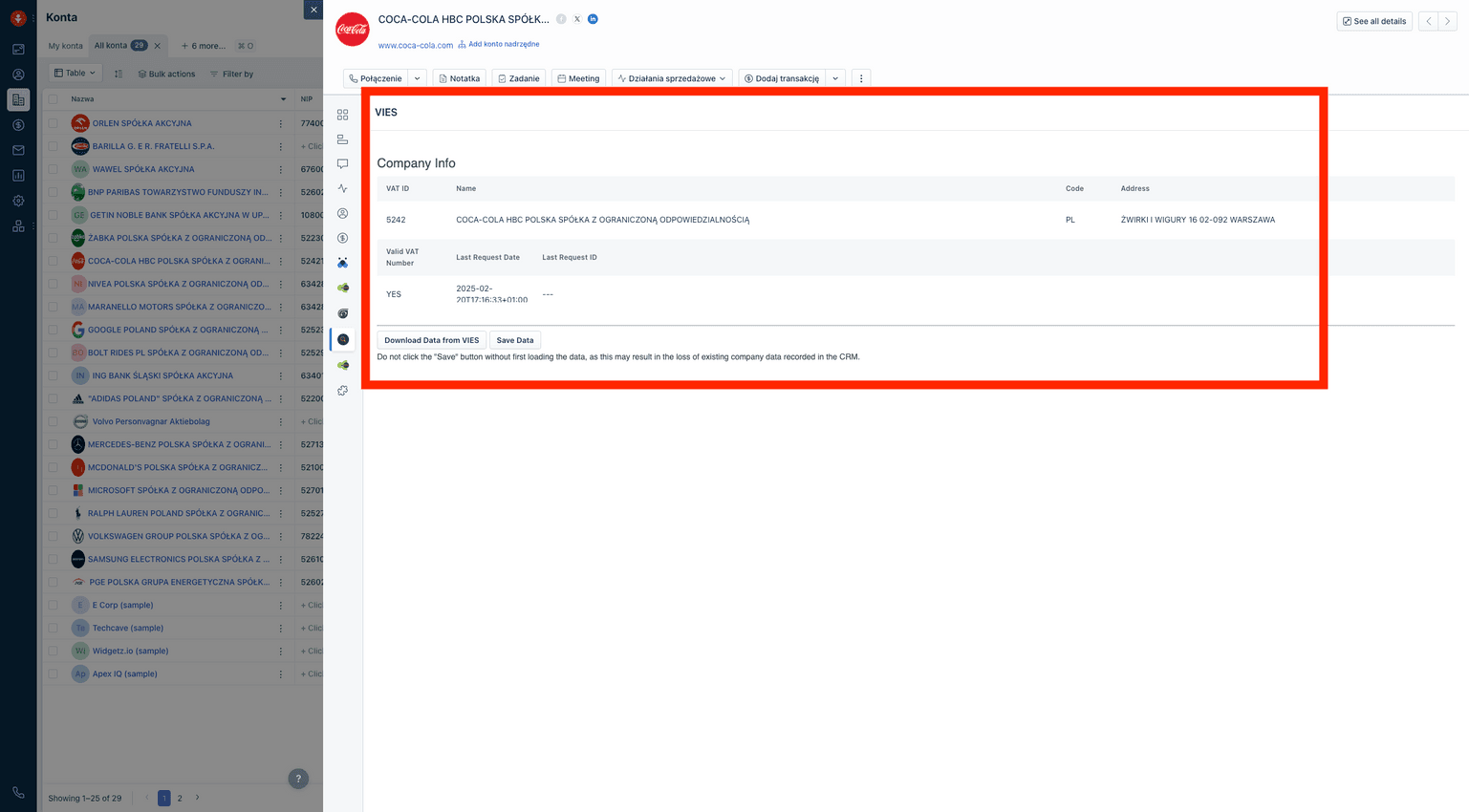This screenshot has width=1469, height=812.
Task: Expand the arrow next to Dodaj transakcję
Action: tap(835, 78)
